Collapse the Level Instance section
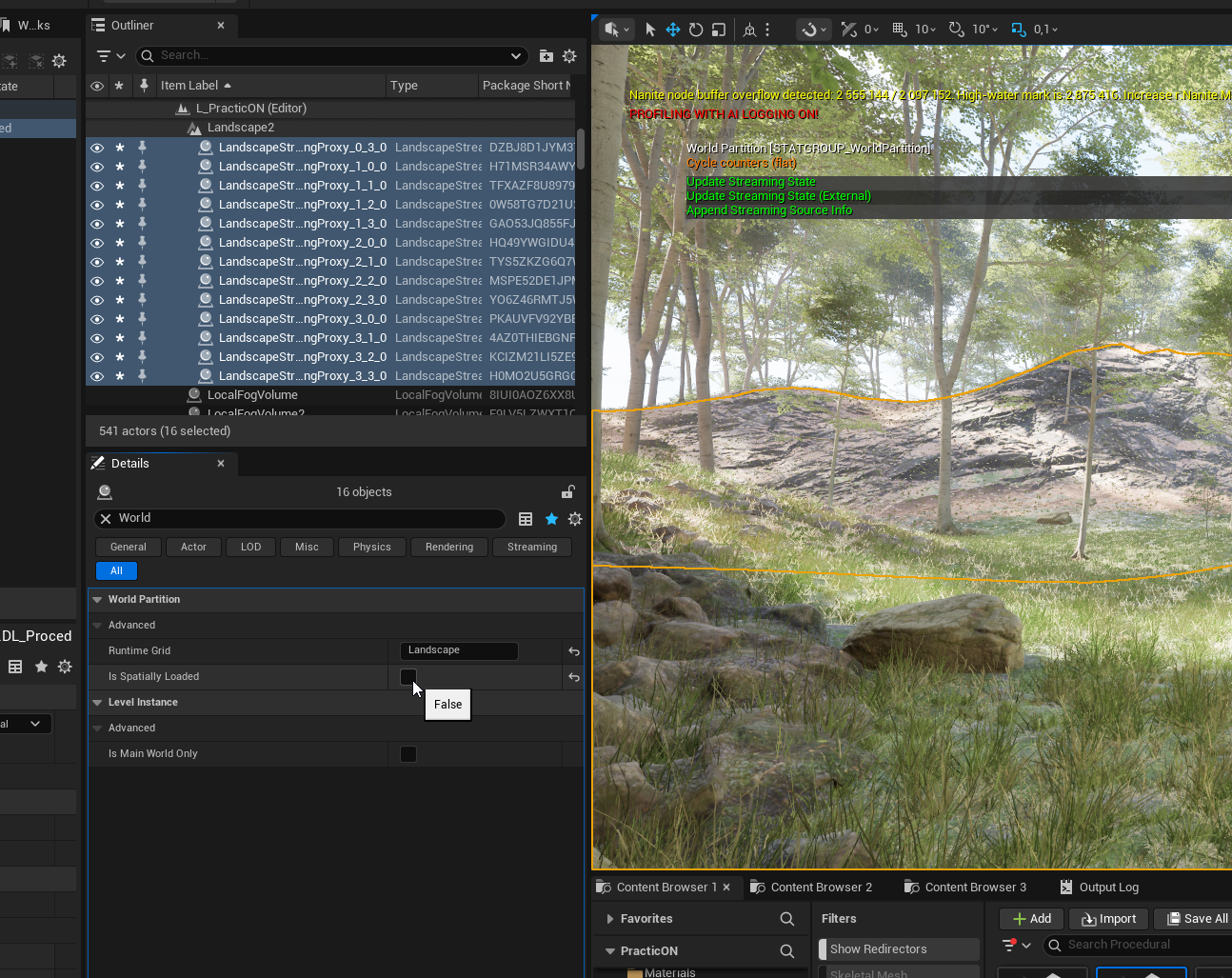Image resolution: width=1232 pixels, height=978 pixels. coord(97,703)
